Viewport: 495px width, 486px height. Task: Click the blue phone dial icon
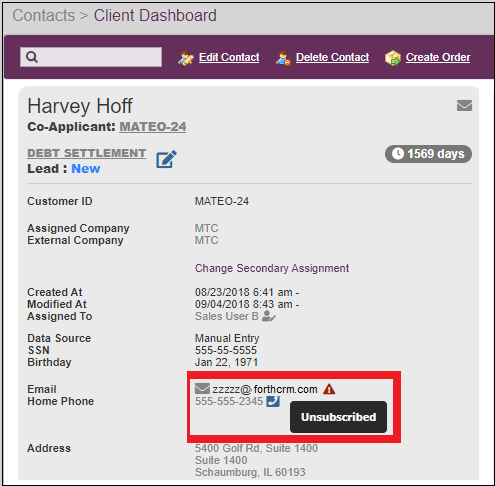[x=273, y=401]
